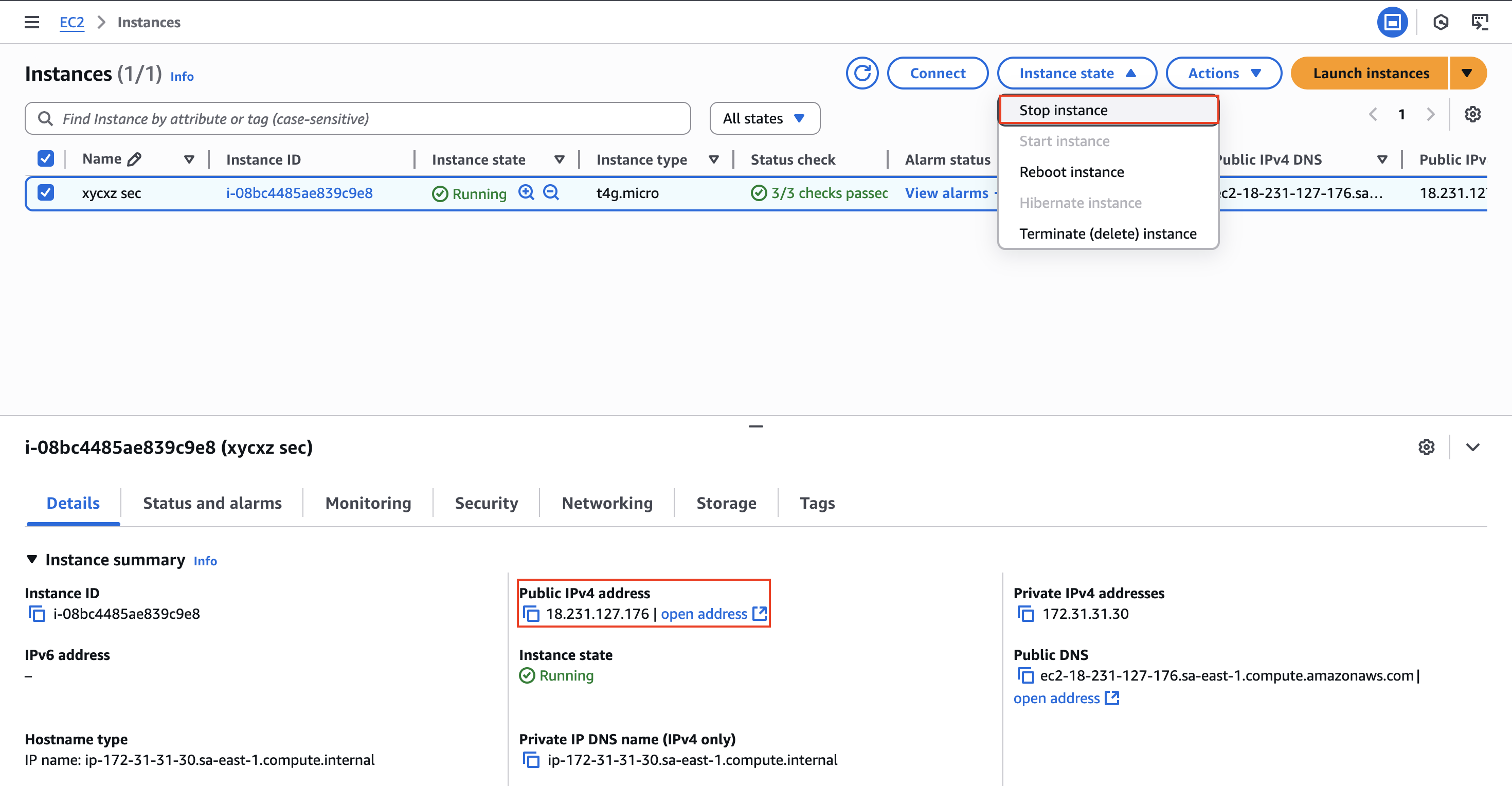This screenshot has width=1512, height=786.
Task: Open table preferences gear icon
Action: click(x=1472, y=114)
